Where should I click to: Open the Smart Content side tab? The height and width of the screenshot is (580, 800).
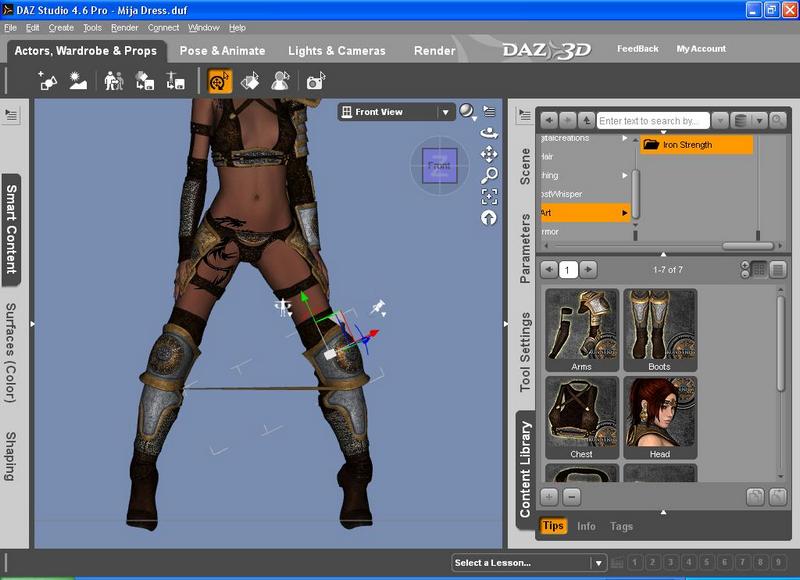pyautogui.click(x=11, y=230)
